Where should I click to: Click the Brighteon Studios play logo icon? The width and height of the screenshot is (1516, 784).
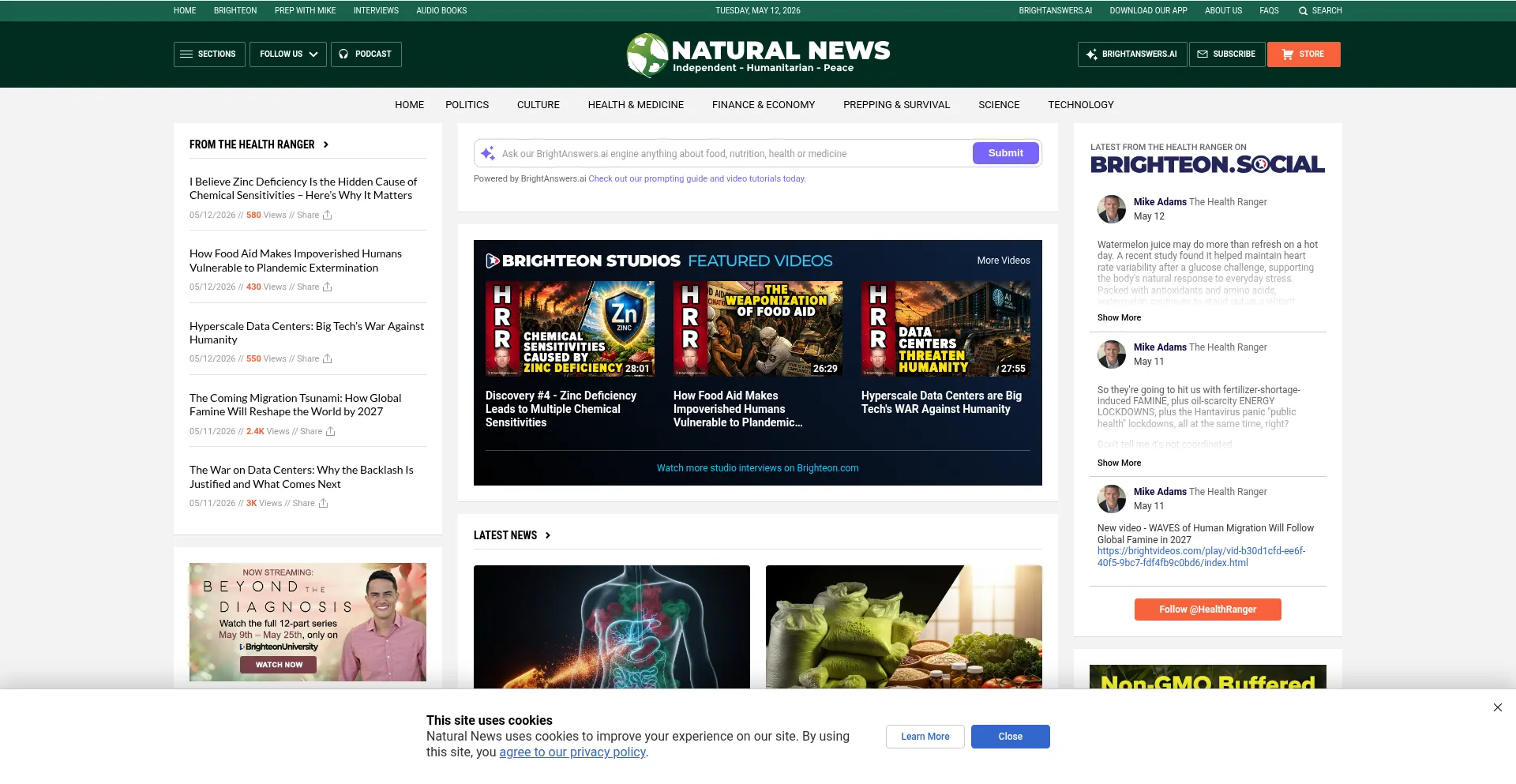coord(493,261)
